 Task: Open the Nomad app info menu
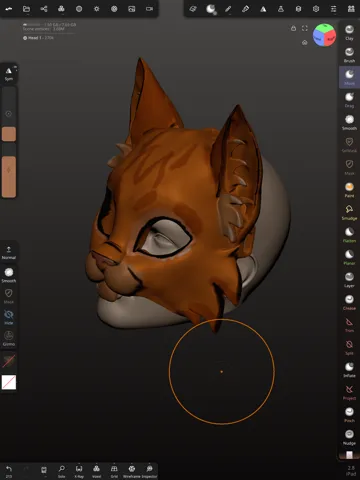[9, 9]
